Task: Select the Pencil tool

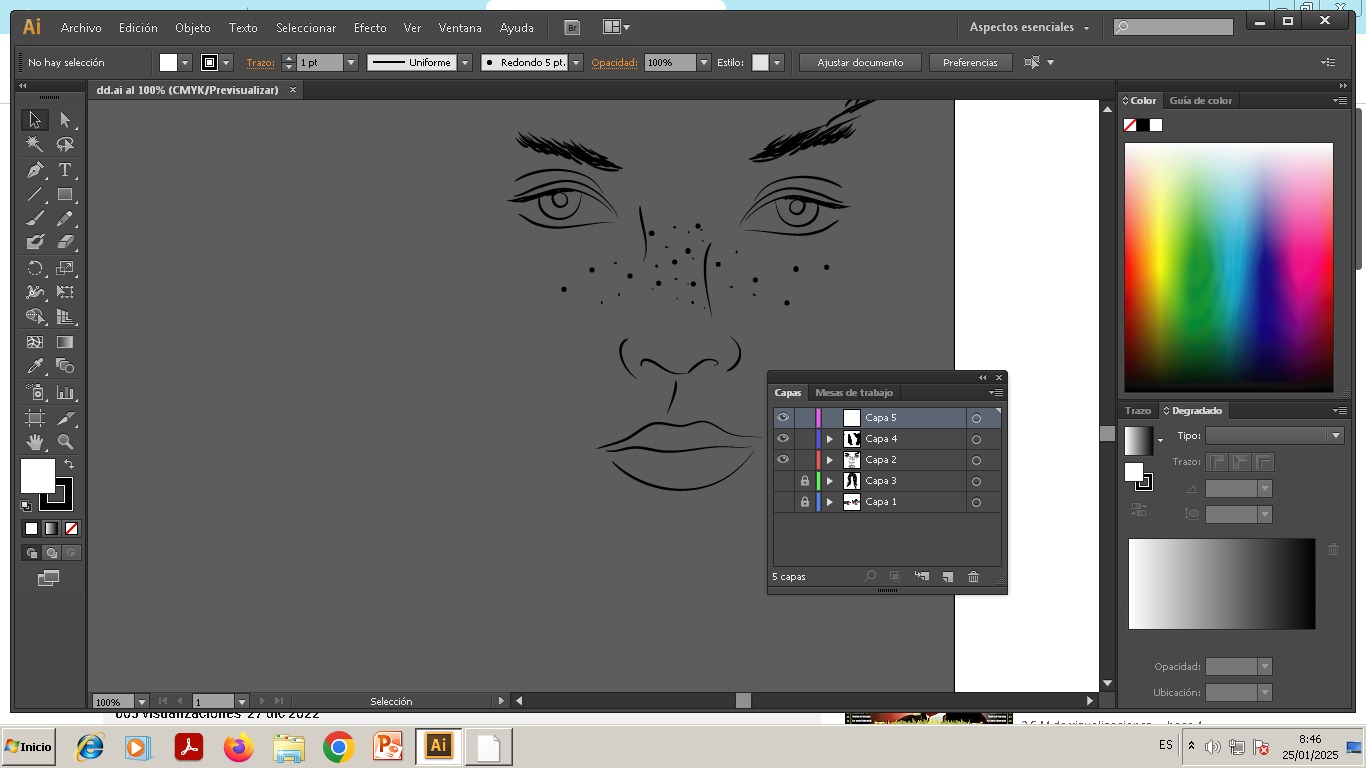Action: coord(65,218)
